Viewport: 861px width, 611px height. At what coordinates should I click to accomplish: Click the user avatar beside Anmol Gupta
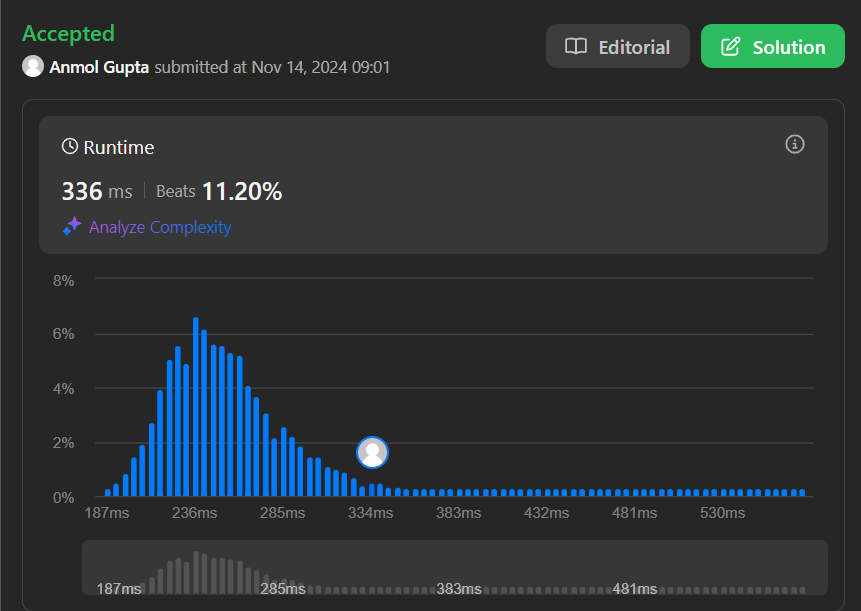[33, 66]
